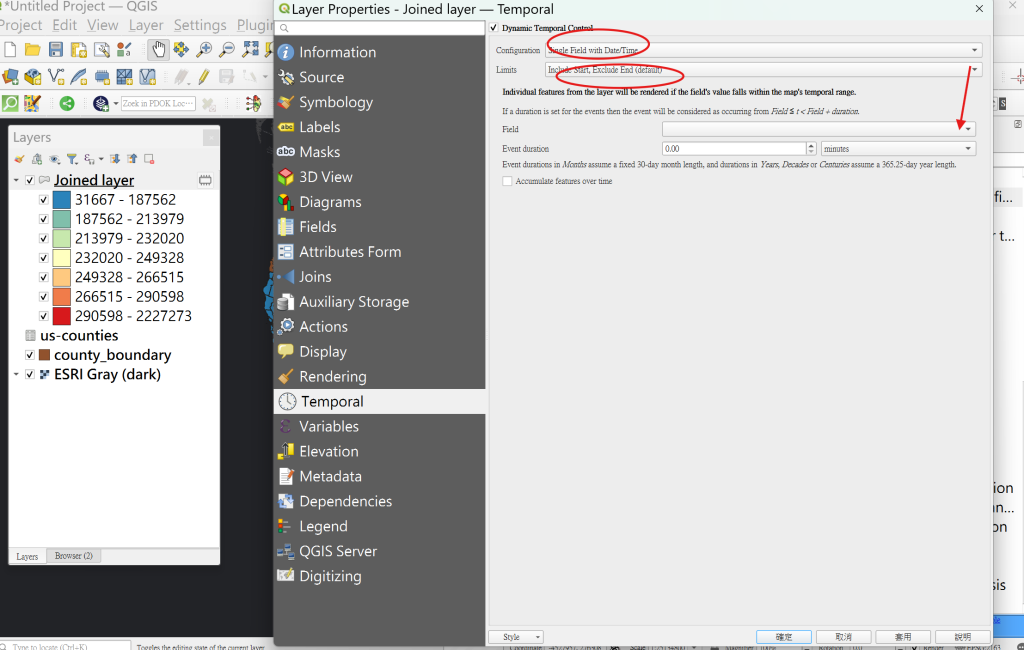Select the Zoom In magnifier tool

click(204, 50)
